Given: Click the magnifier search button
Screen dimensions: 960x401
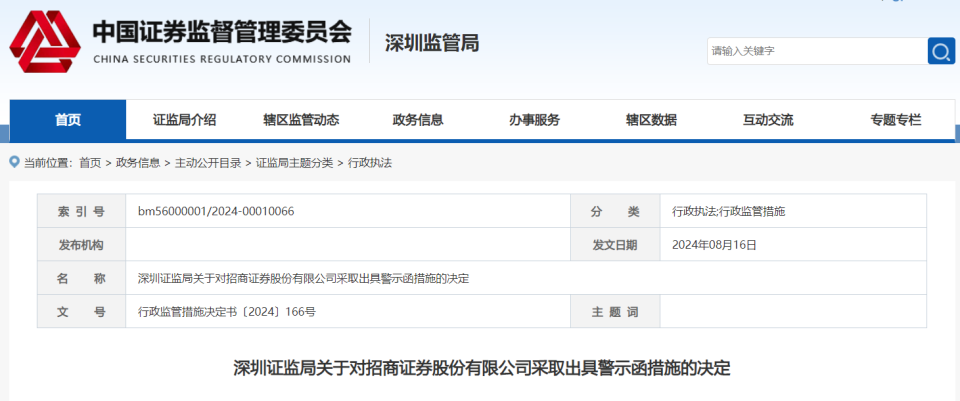Looking at the screenshot, I should pyautogui.click(x=941, y=51).
